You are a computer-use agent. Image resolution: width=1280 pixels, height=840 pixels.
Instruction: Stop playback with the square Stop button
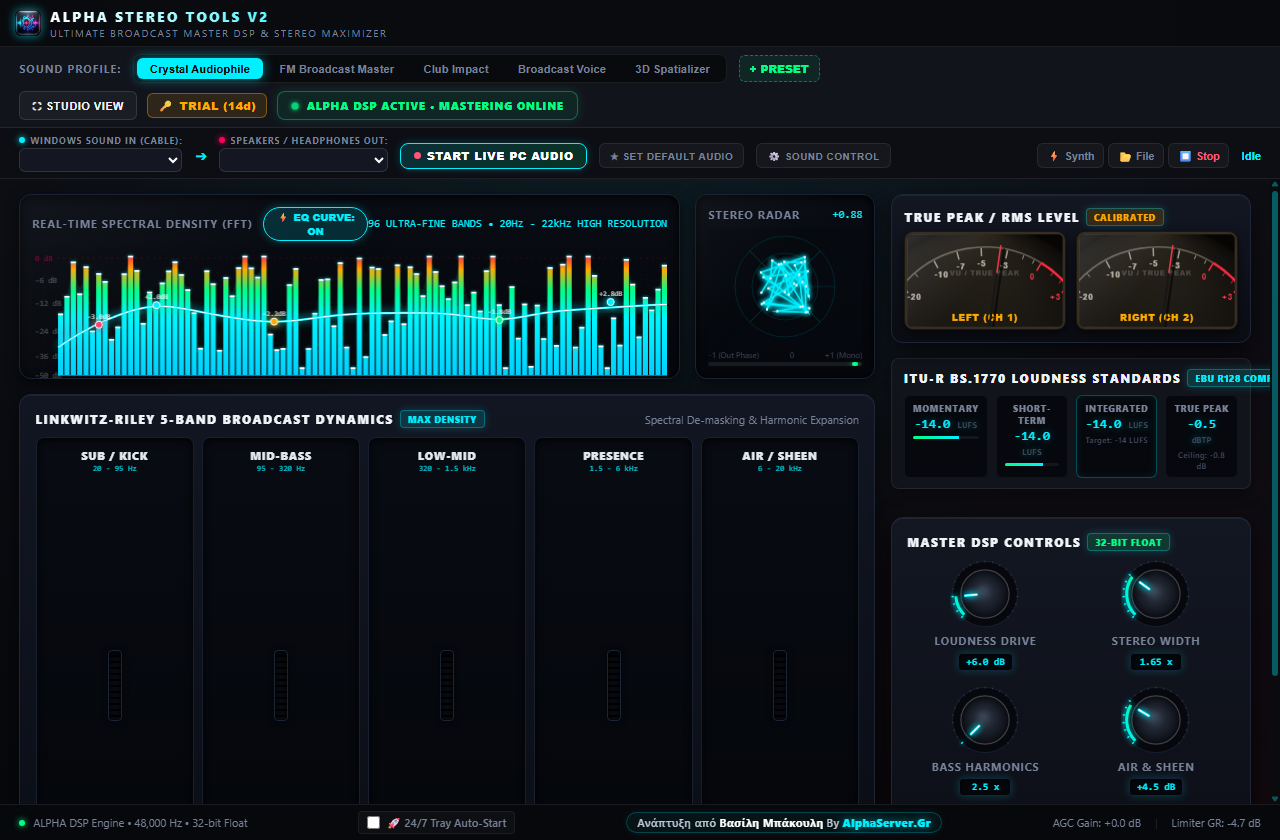[1198, 156]
